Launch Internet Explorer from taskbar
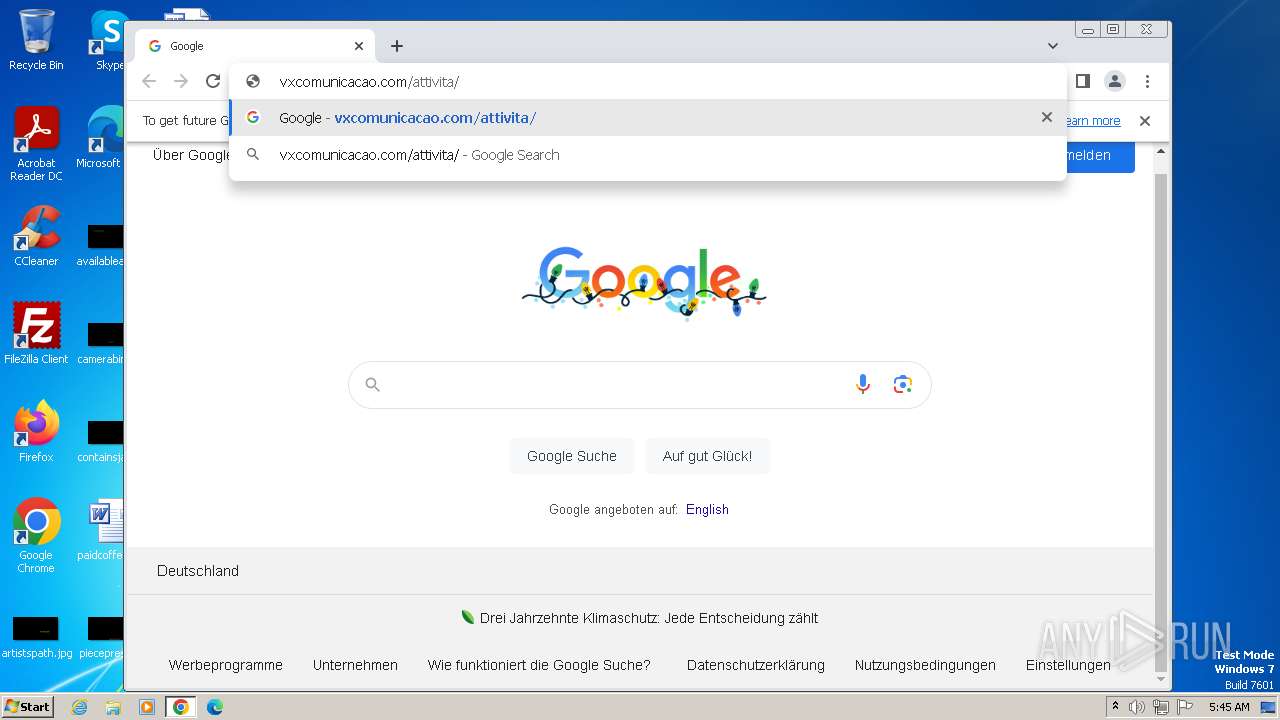Image resolution: width=1280 pixels, height=720 pixels. pos(79,707)
